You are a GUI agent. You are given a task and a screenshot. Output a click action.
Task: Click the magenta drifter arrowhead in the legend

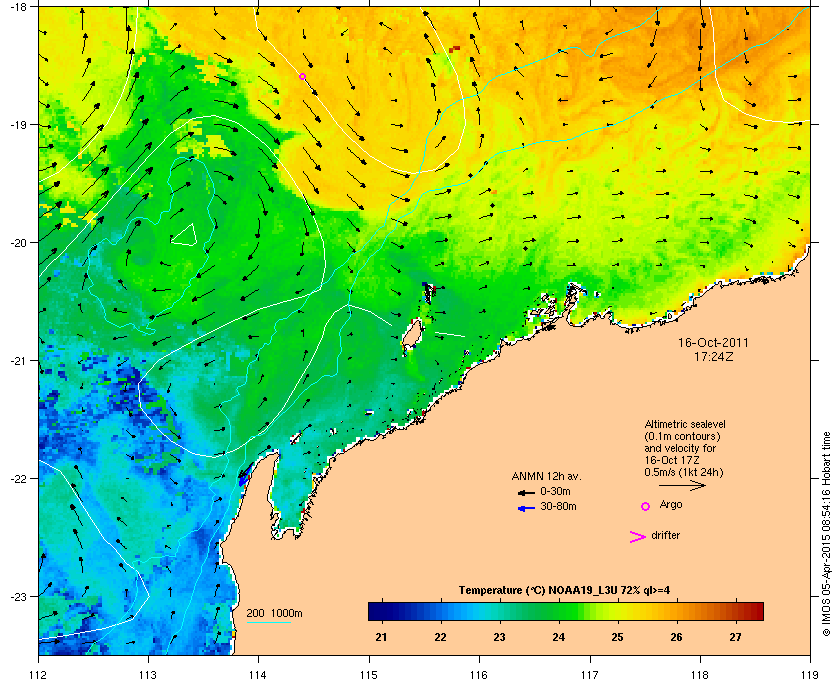tap(638, 537)
